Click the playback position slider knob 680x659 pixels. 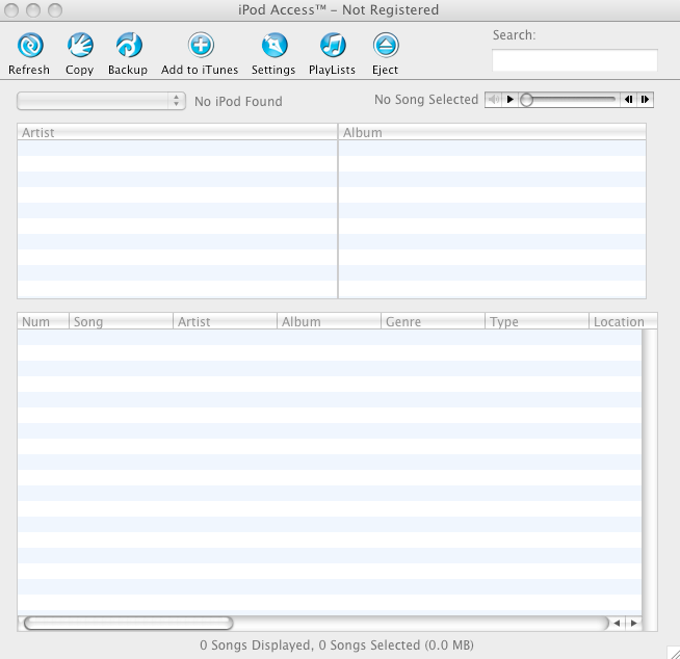(x=526, y=100)
